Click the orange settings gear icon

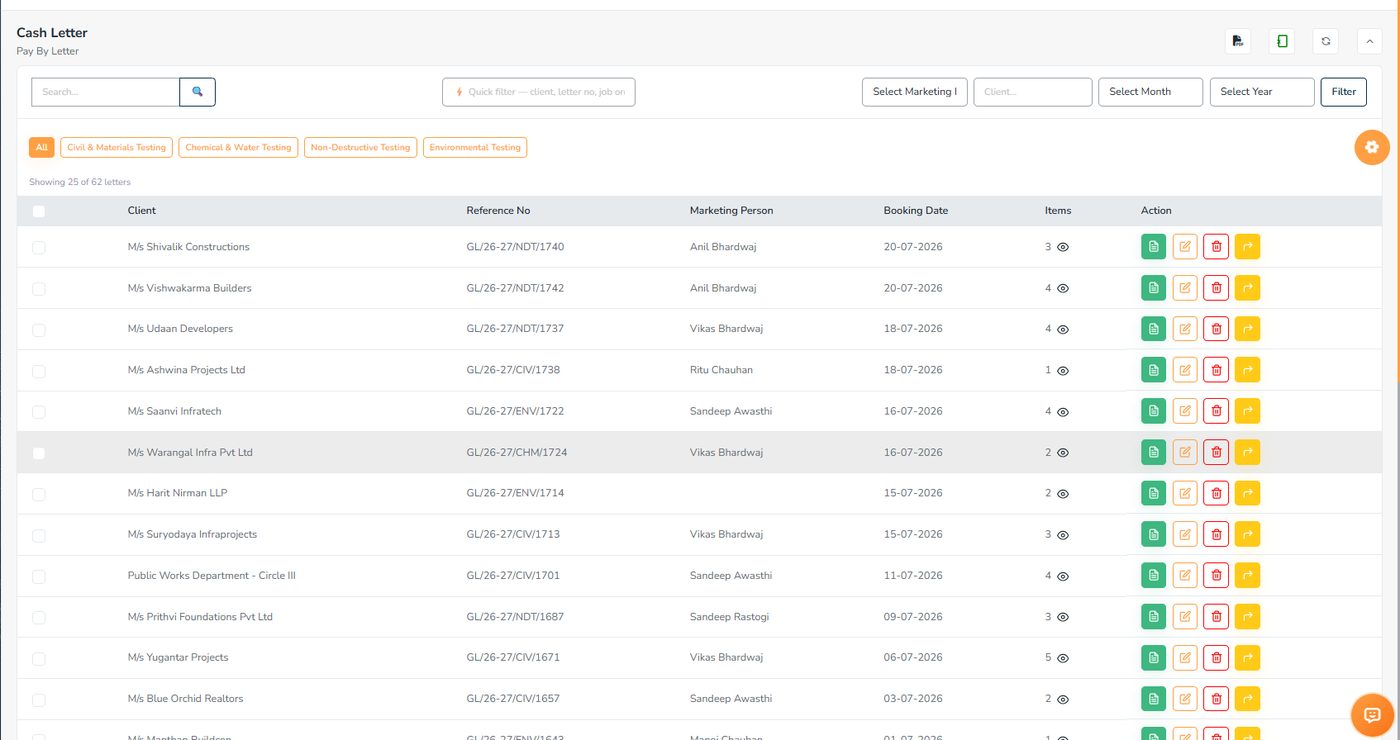pyautogui.click(x=1372, y=147)
